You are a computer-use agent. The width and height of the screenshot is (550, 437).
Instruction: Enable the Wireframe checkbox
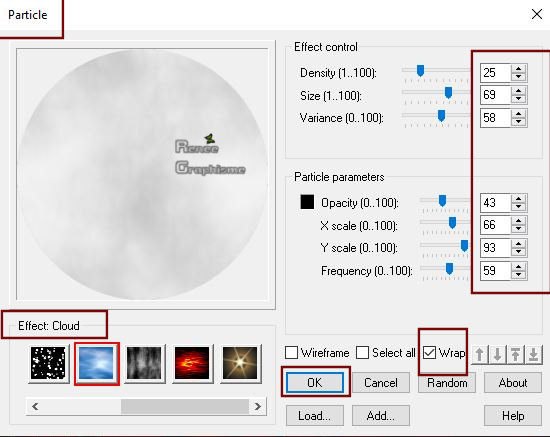291,352
